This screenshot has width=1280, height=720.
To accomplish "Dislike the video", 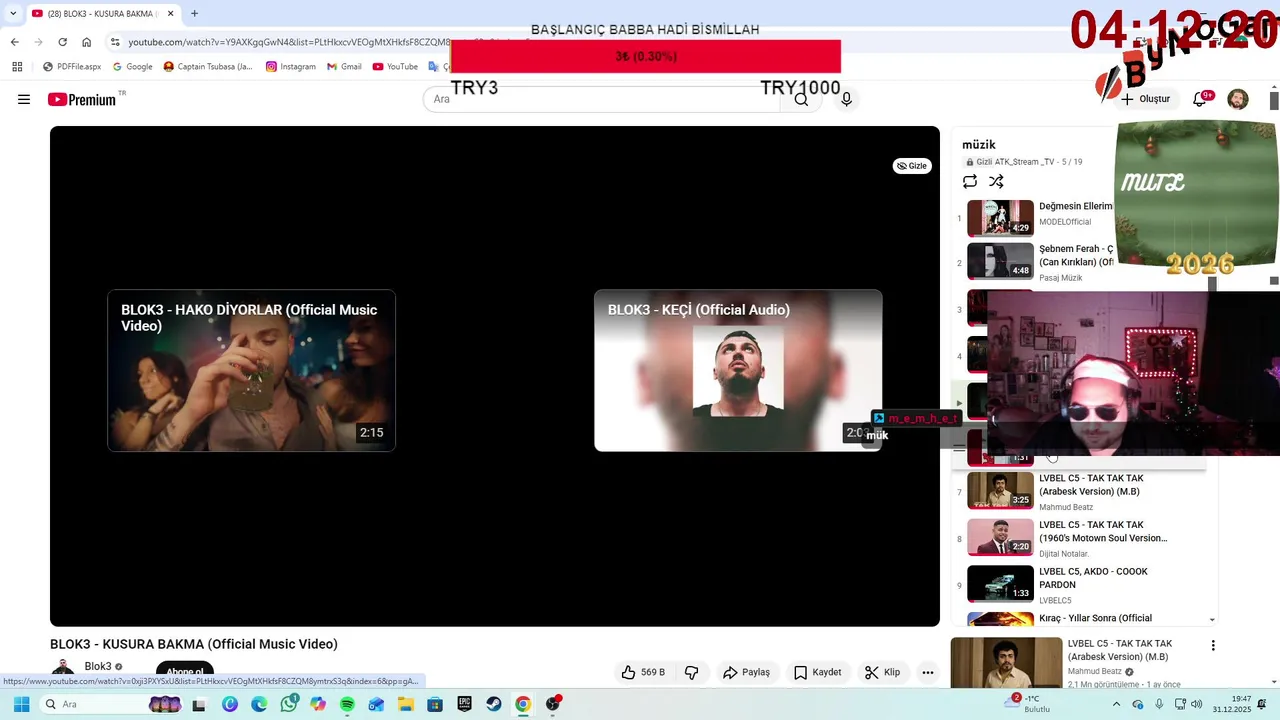I will click(691, 672).
